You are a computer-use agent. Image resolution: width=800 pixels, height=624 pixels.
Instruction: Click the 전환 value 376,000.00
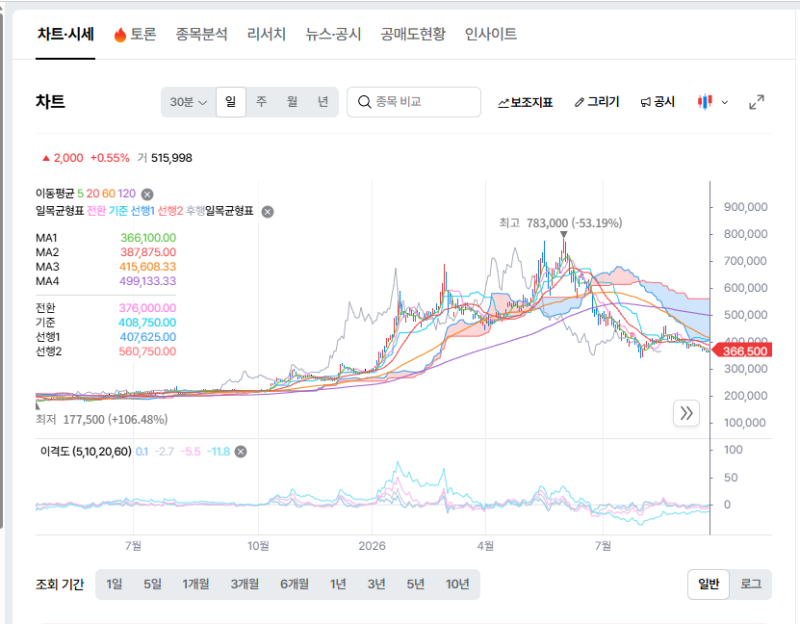[x=147, y=308]
